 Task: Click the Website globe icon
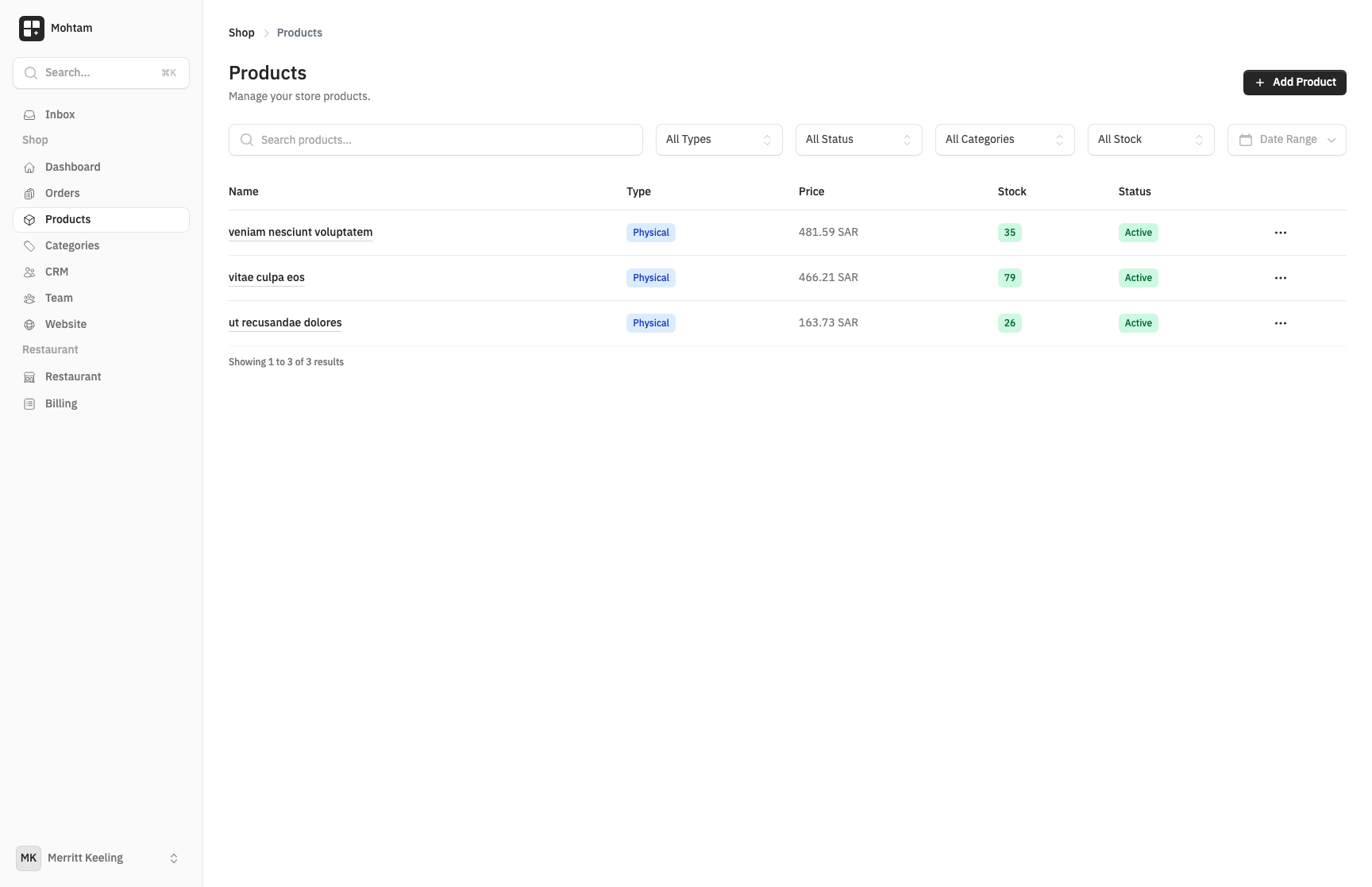click(x=29, y=324)
